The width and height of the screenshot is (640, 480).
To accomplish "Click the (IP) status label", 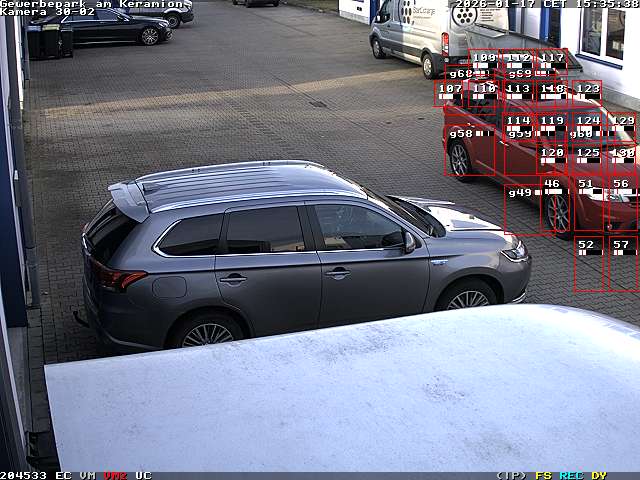I will [510, 475].
